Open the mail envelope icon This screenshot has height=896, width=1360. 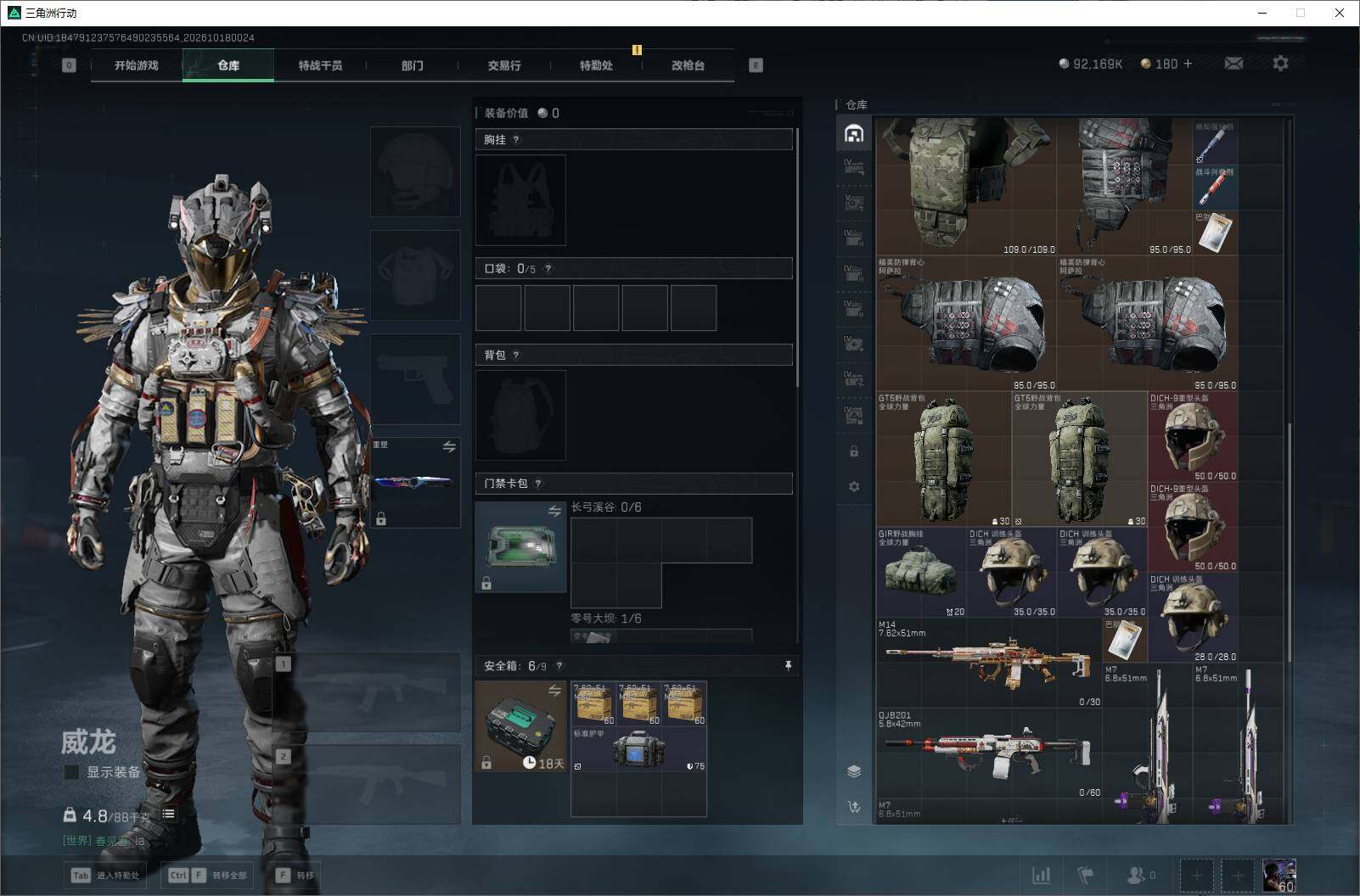coord(1234,64)
